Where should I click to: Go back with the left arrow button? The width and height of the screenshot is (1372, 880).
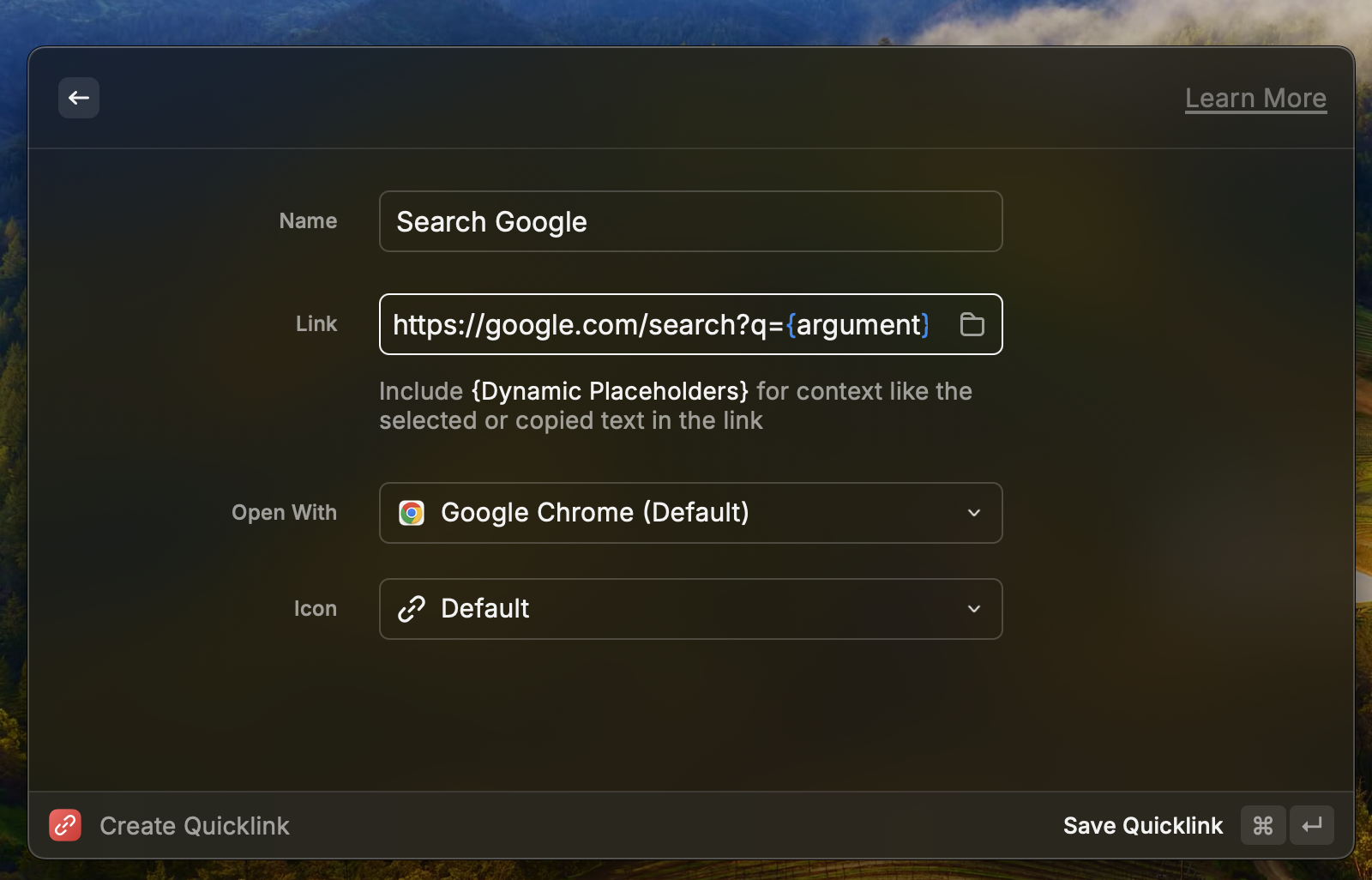pos(79,98)
